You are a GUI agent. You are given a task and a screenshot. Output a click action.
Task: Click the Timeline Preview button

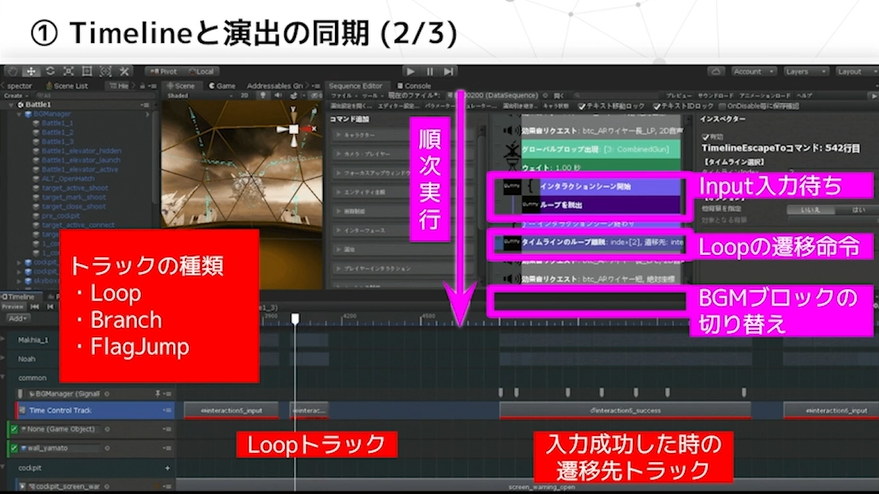tap(13, 307)
